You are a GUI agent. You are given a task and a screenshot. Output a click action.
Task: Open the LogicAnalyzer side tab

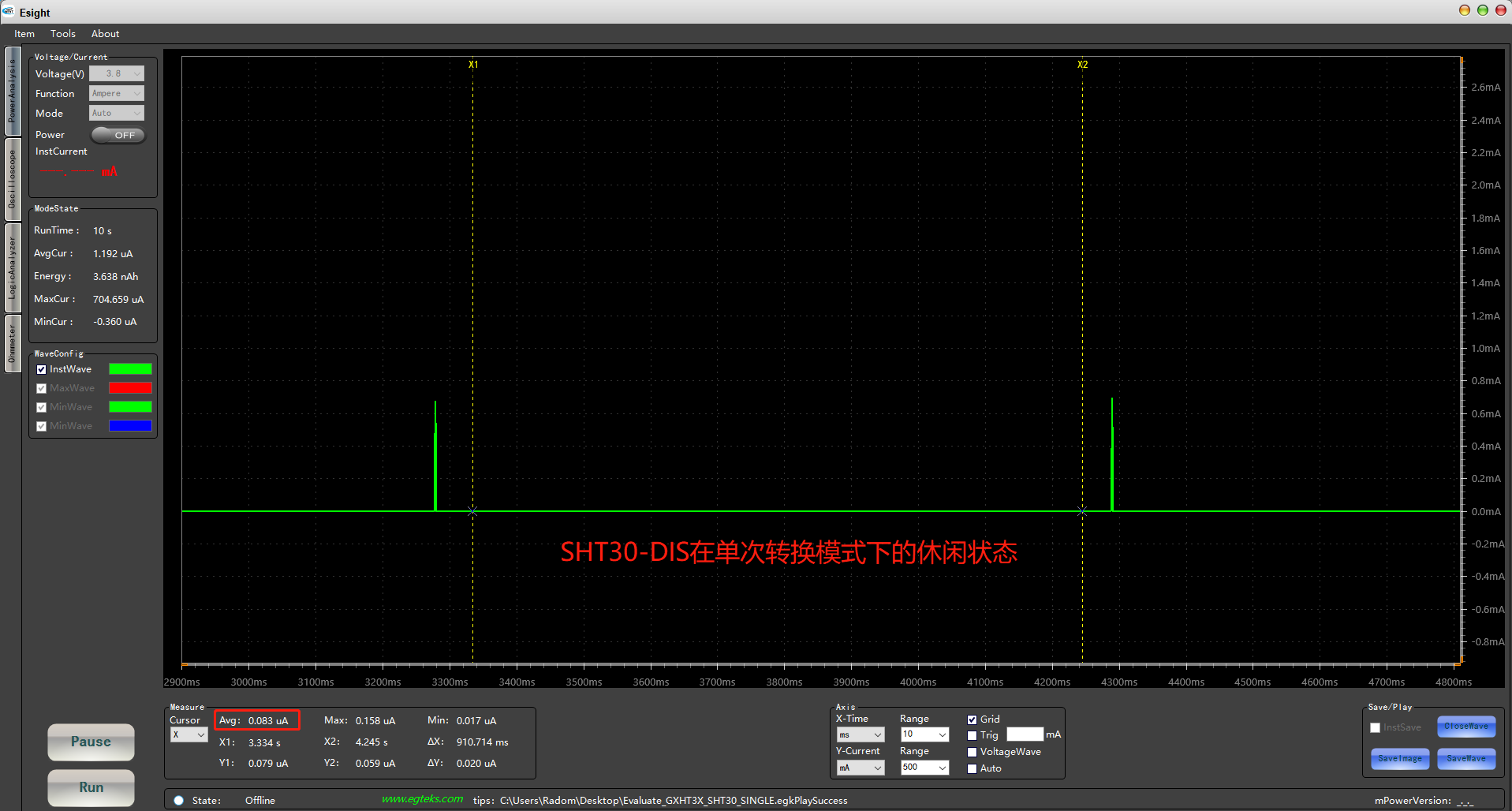pos(13,268)
